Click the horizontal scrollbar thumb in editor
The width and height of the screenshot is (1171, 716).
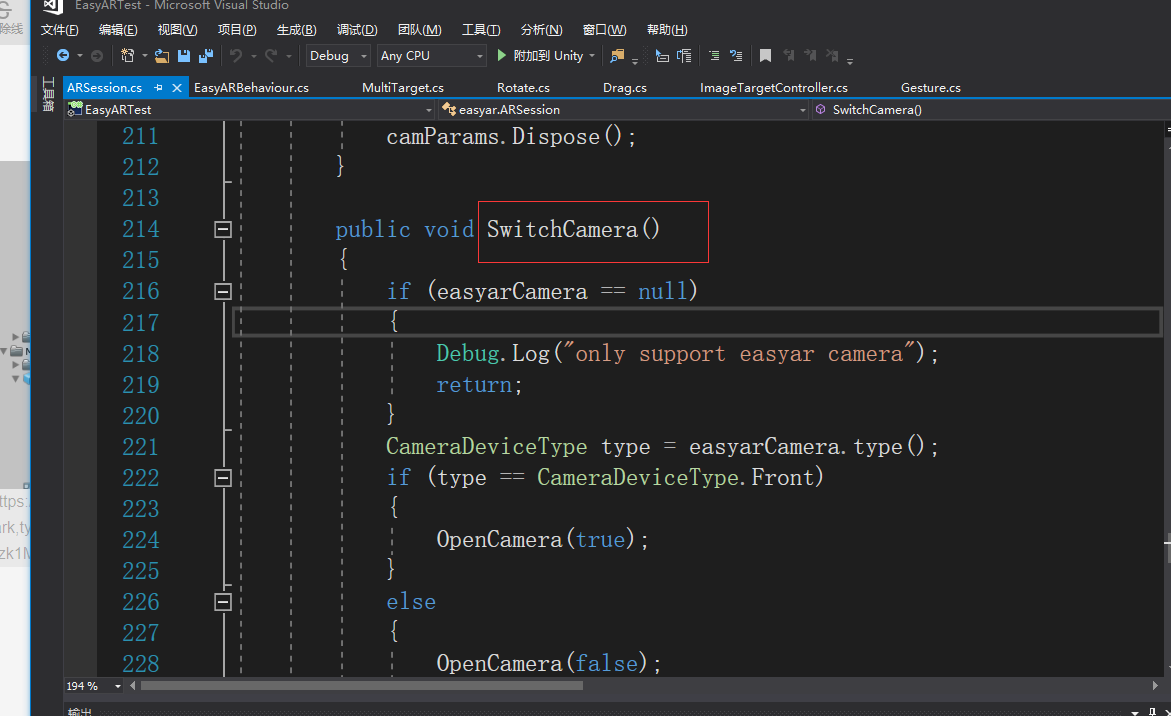(x=361, y=685)
